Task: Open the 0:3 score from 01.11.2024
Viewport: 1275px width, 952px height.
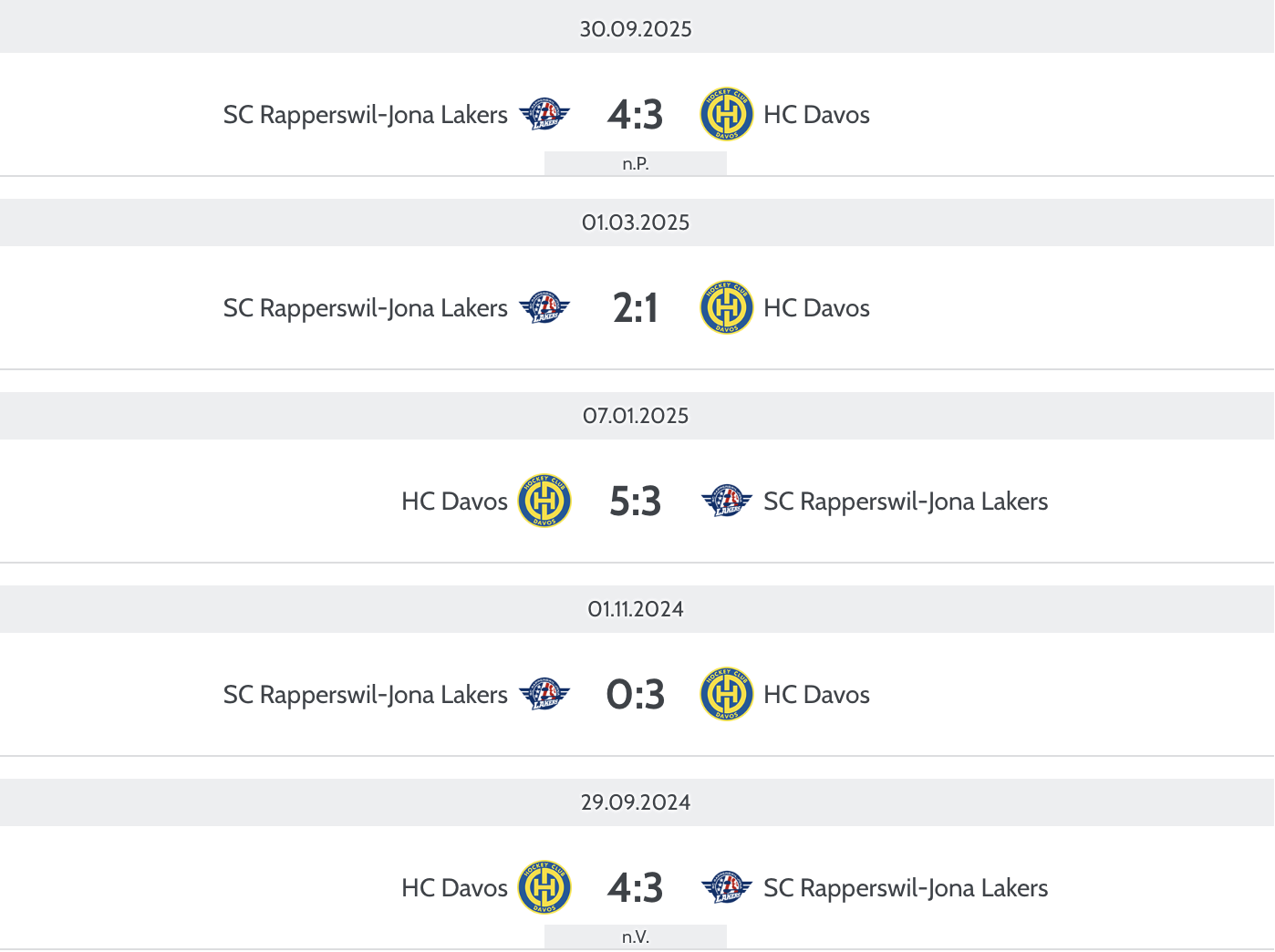Action: pyautogui.click(x=636, y=695)
